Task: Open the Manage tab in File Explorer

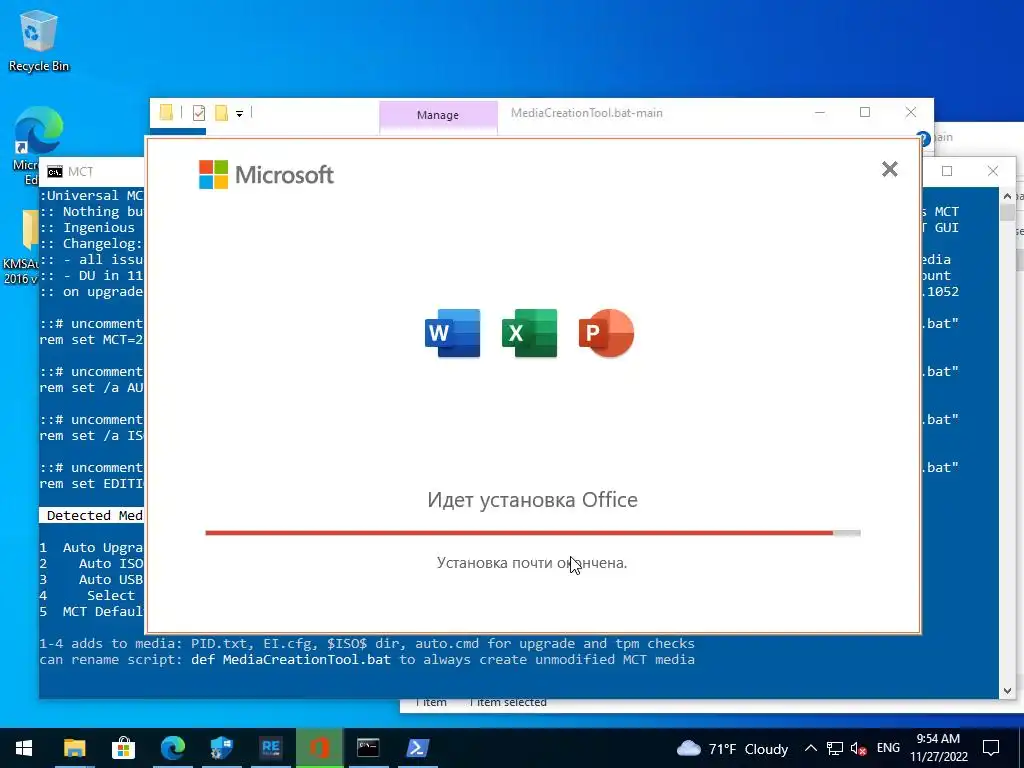Action: 438,115
